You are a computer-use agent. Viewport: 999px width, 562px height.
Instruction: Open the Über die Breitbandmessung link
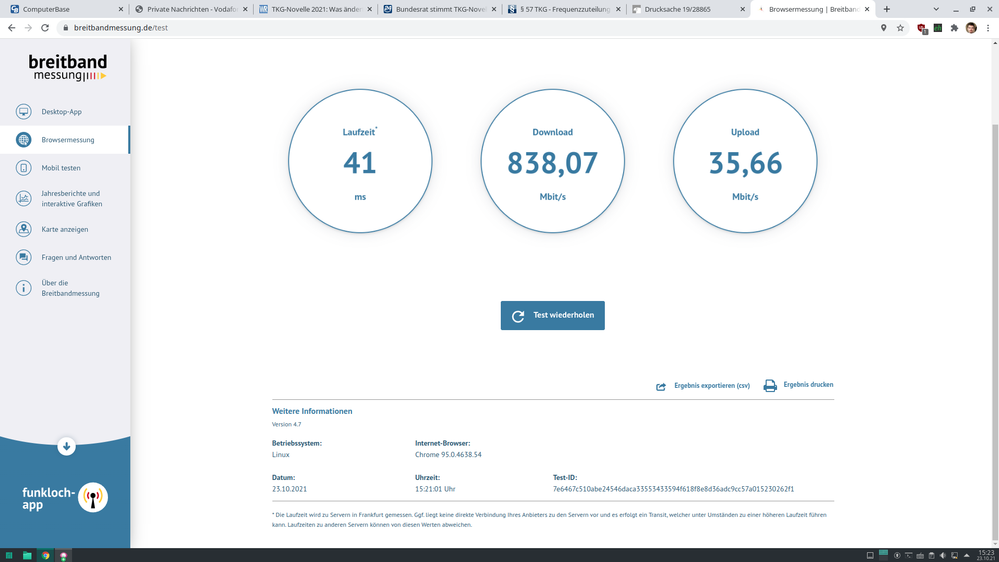pos(70,288)
